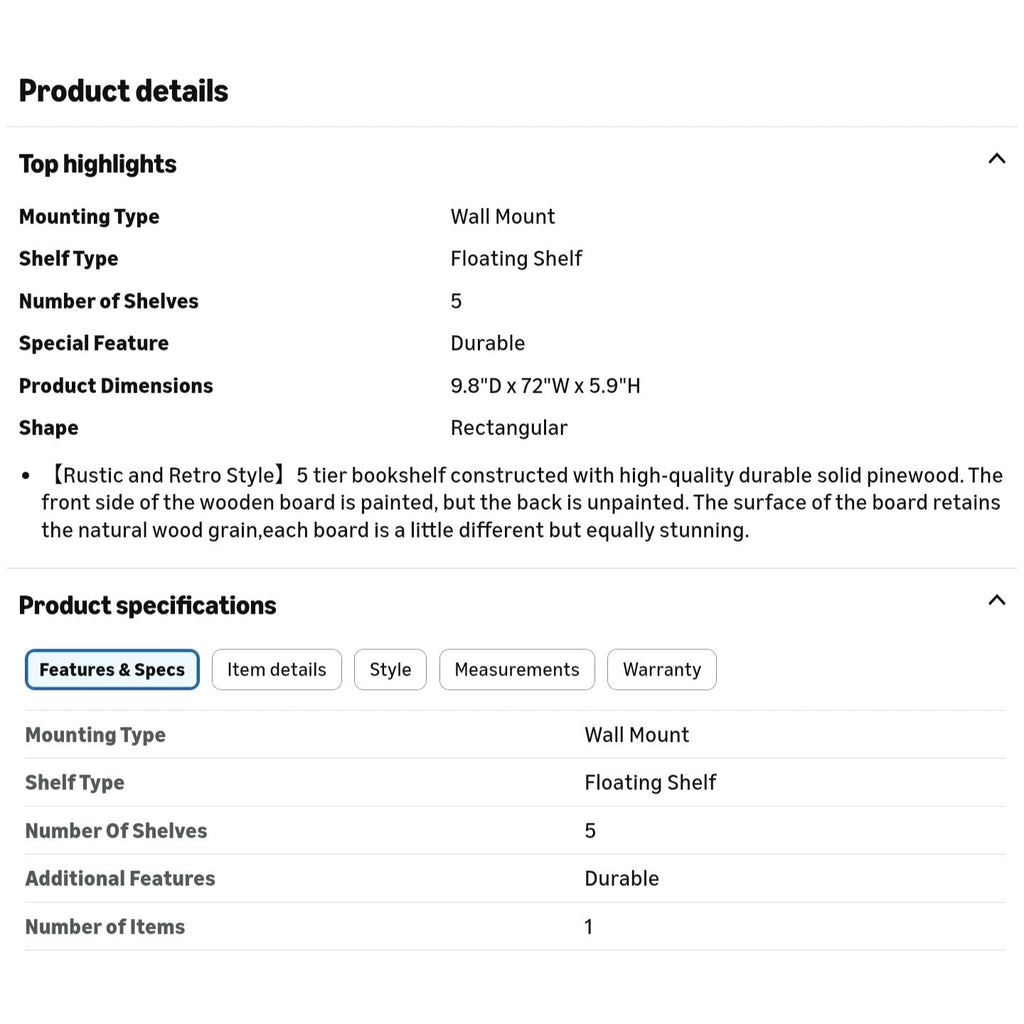1024x1024 pixels.
Task: Click the Product details heading
Action: (123, 91)
